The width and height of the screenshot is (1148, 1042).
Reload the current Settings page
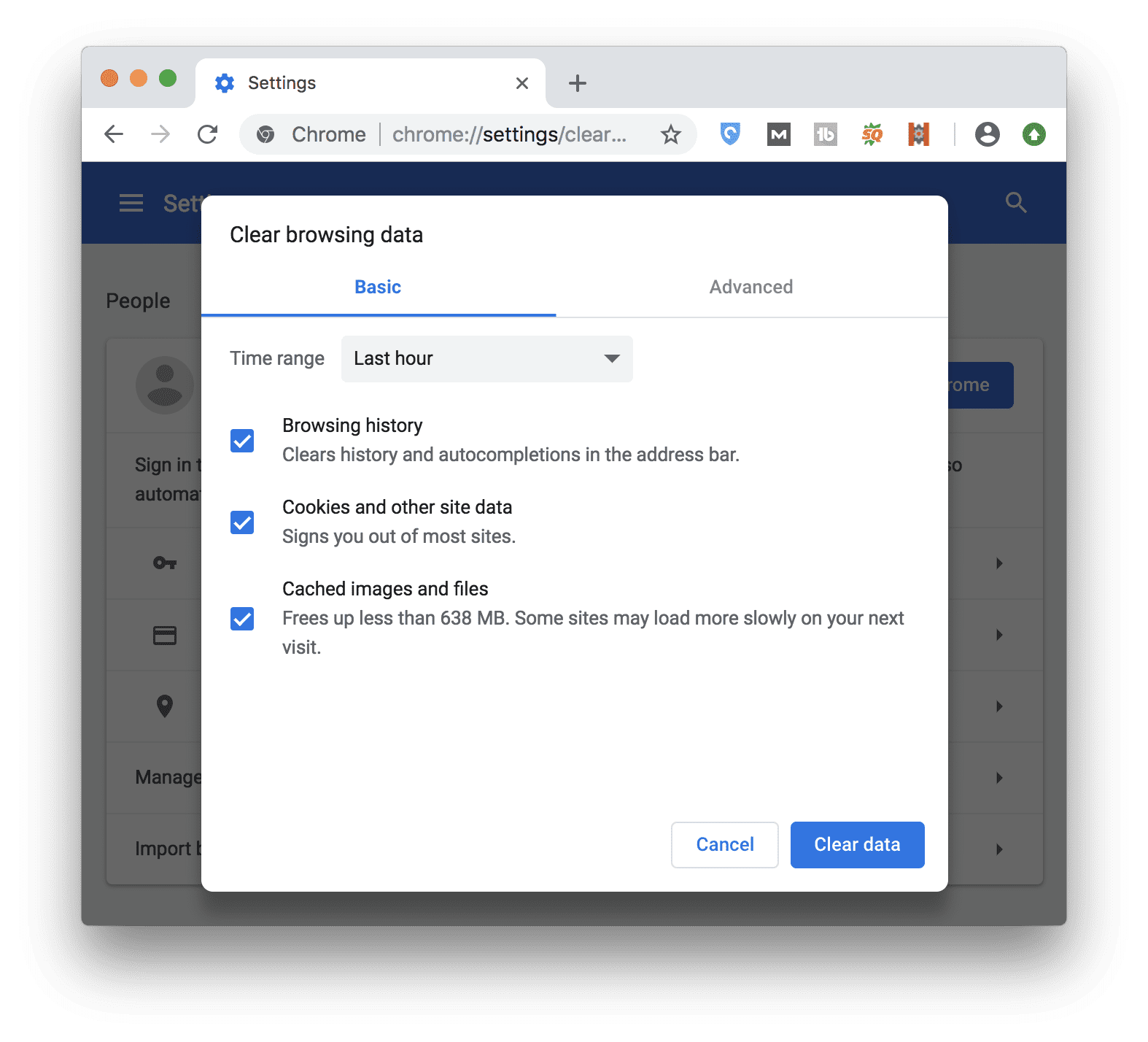[x=208, y=134]
